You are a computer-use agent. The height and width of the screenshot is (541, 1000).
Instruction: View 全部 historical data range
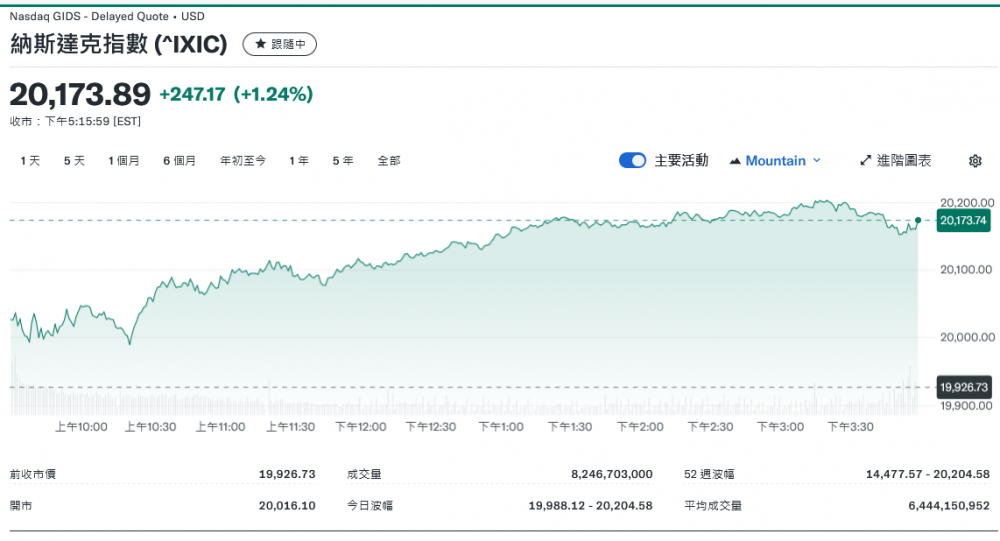[389, 161]
